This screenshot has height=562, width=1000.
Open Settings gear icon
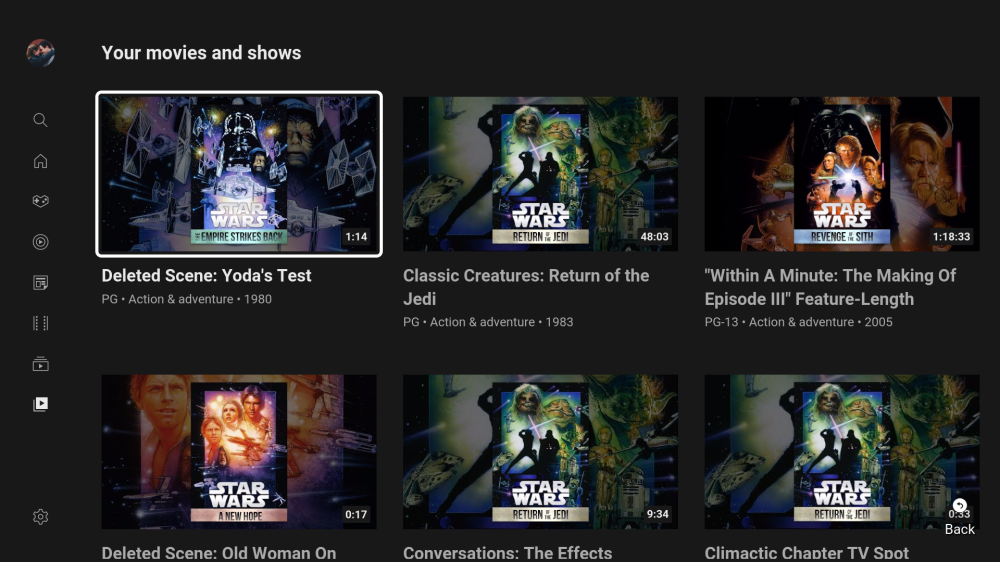[40, 517]
